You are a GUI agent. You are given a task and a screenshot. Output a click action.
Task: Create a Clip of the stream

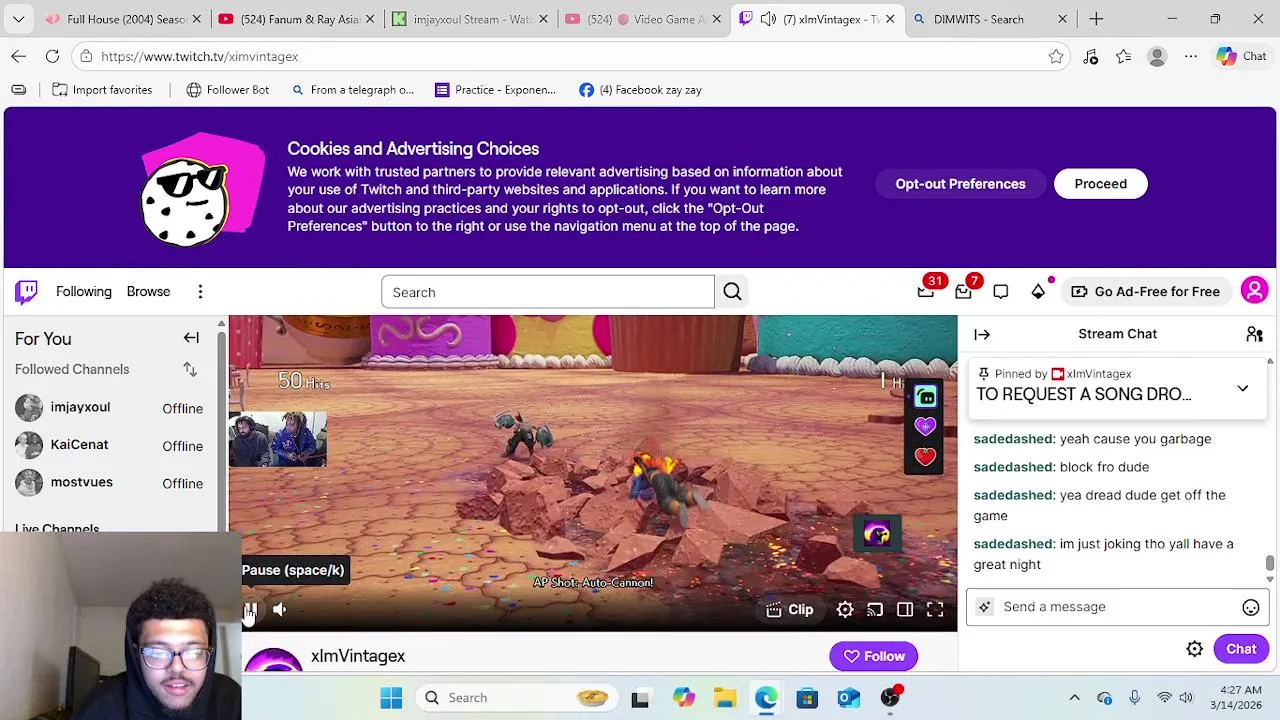tap(790, 610)
